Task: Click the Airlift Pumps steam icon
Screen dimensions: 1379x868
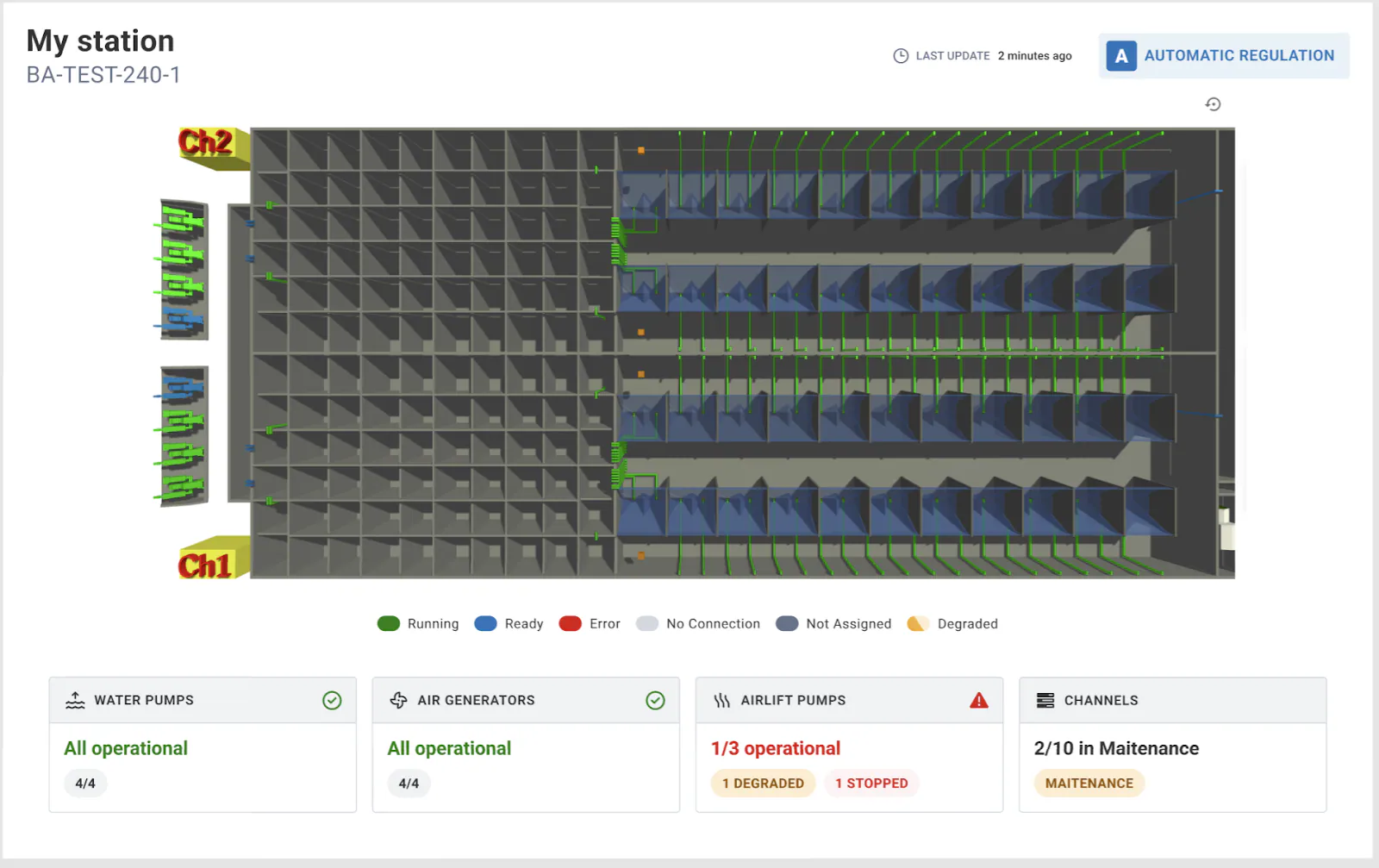Action: point(721,701)
